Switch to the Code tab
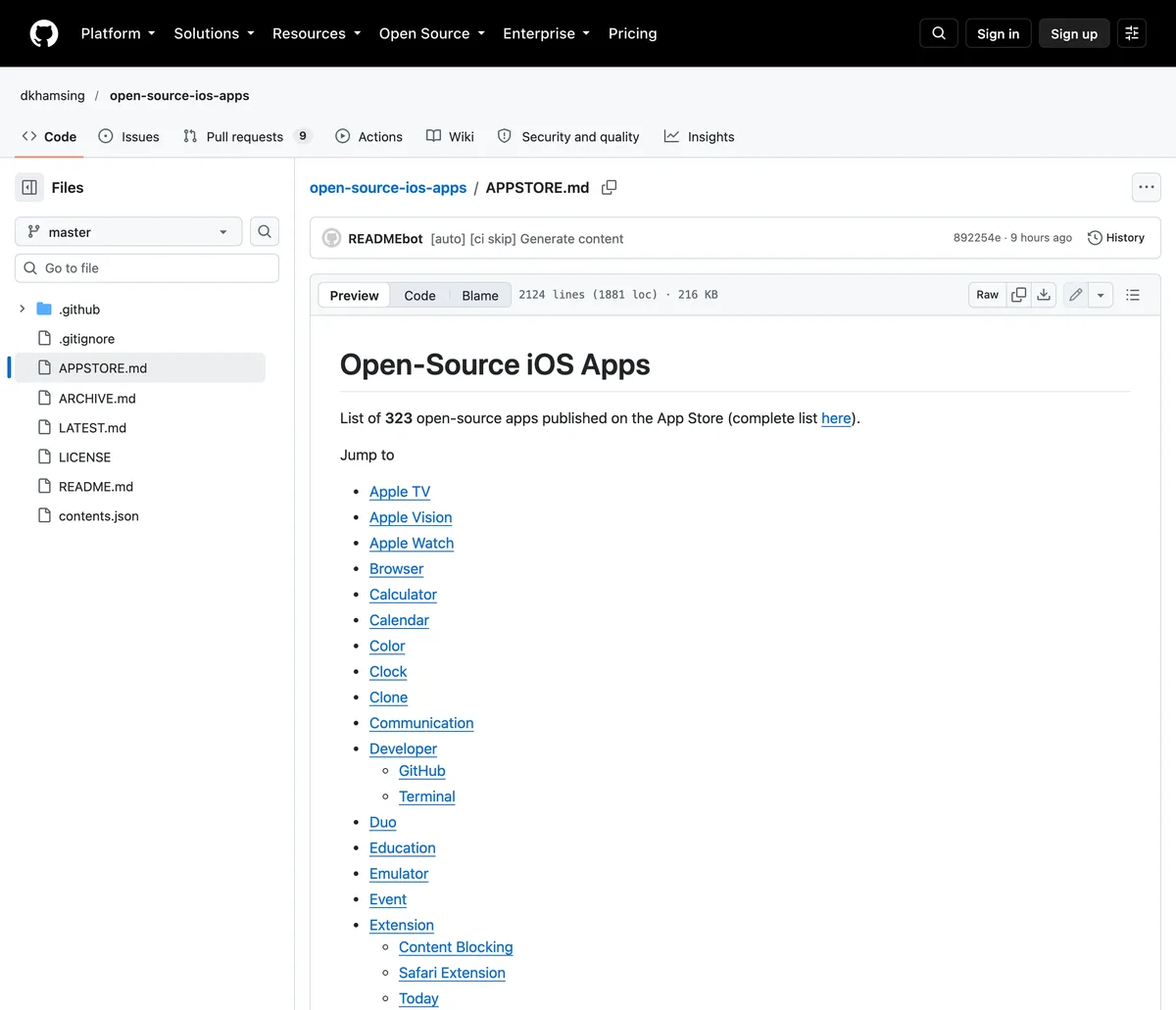This screenshot has width=1176, height=1010. tap(49, 137)
